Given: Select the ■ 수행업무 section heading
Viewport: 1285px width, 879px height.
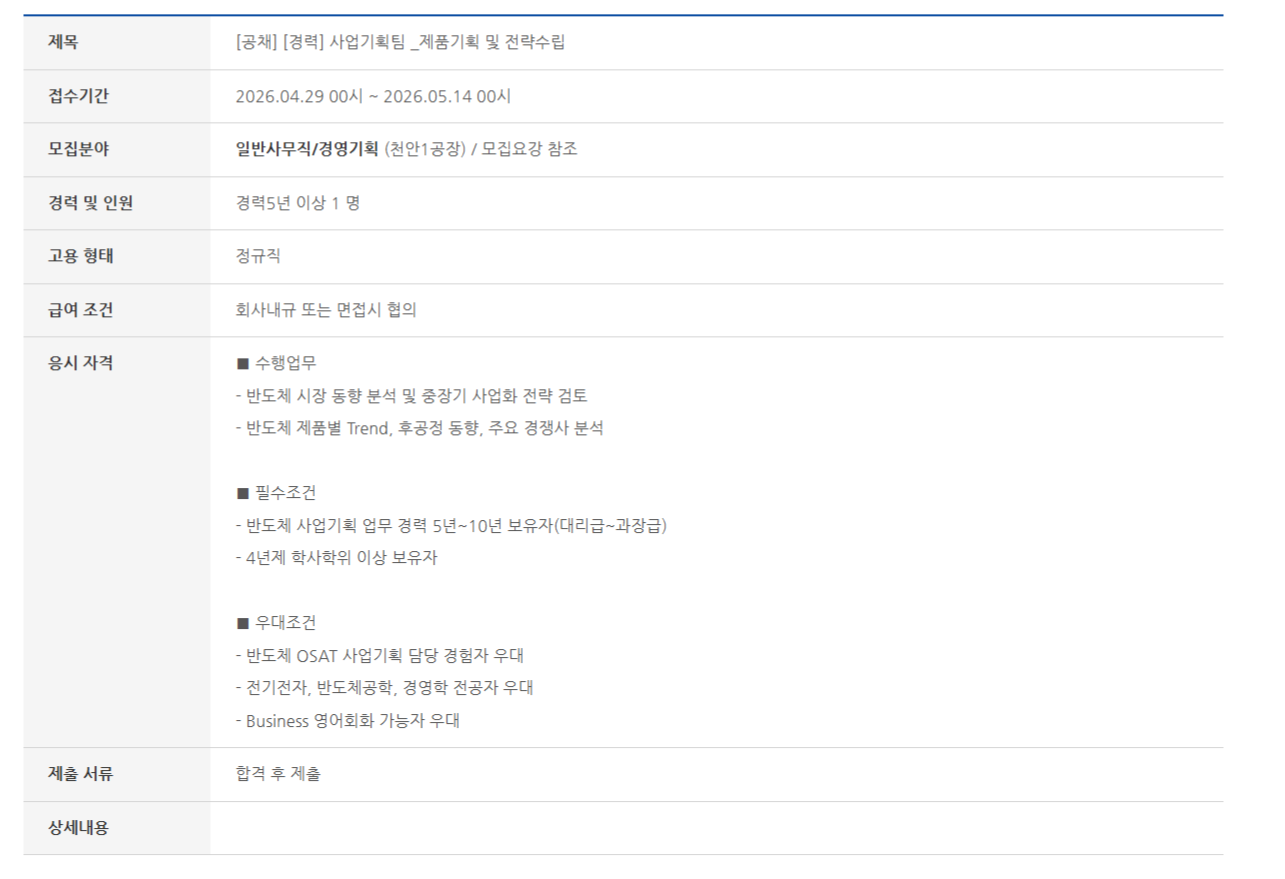Looking at the screenshot, I should [x=276, y=363].
